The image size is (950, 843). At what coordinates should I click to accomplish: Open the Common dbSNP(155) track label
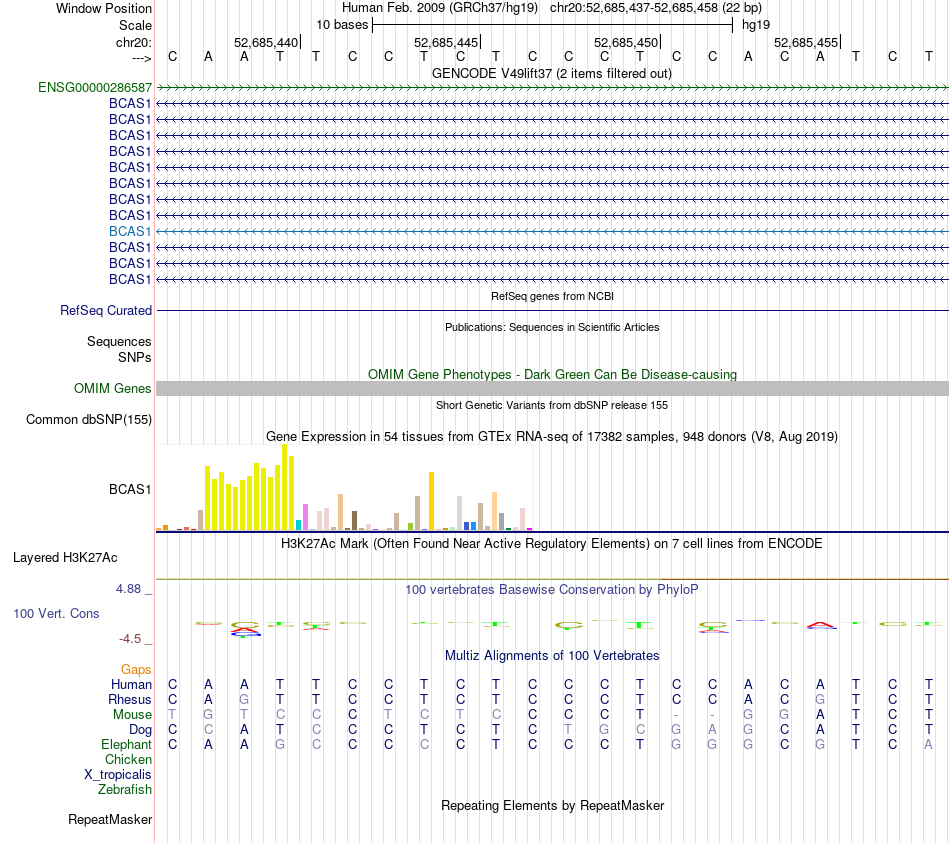[89, 419]
